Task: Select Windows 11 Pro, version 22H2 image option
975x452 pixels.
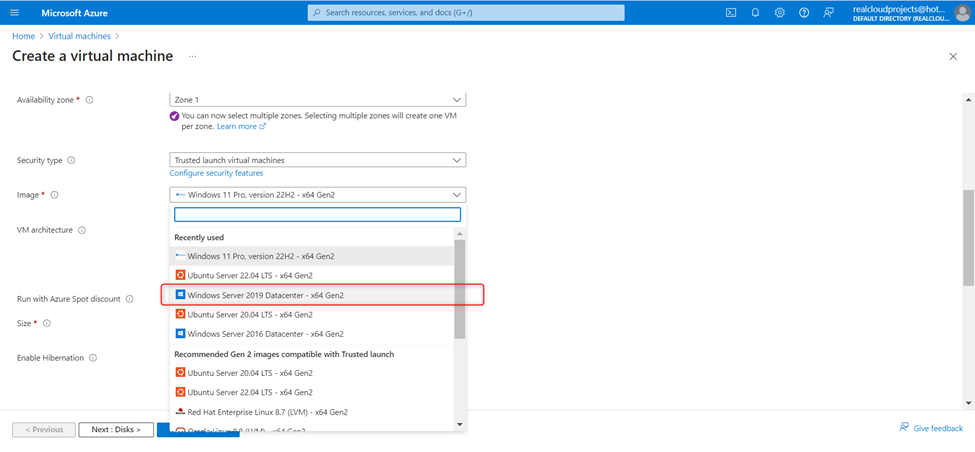Action: tap(312, 256)
